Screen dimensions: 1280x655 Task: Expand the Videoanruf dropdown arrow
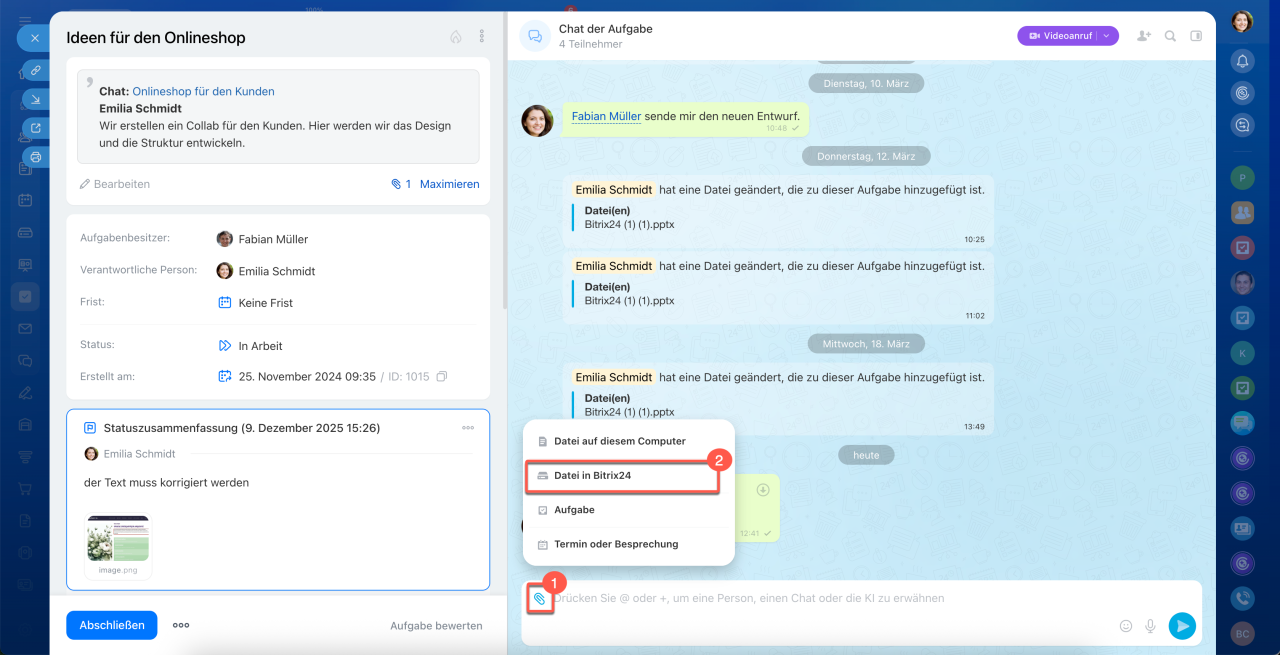tap(1106, 36)
